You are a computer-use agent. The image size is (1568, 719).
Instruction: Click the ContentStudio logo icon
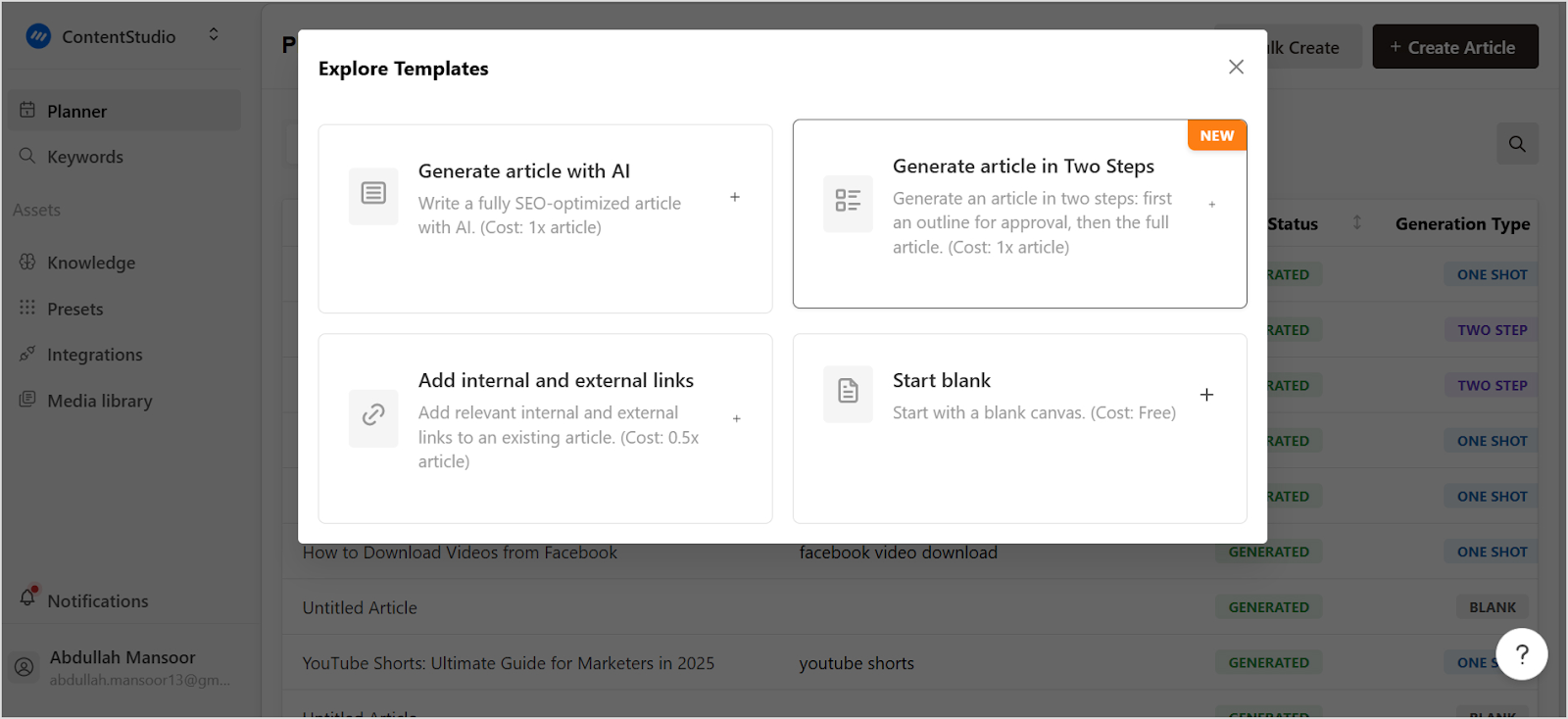click(38, 36)
